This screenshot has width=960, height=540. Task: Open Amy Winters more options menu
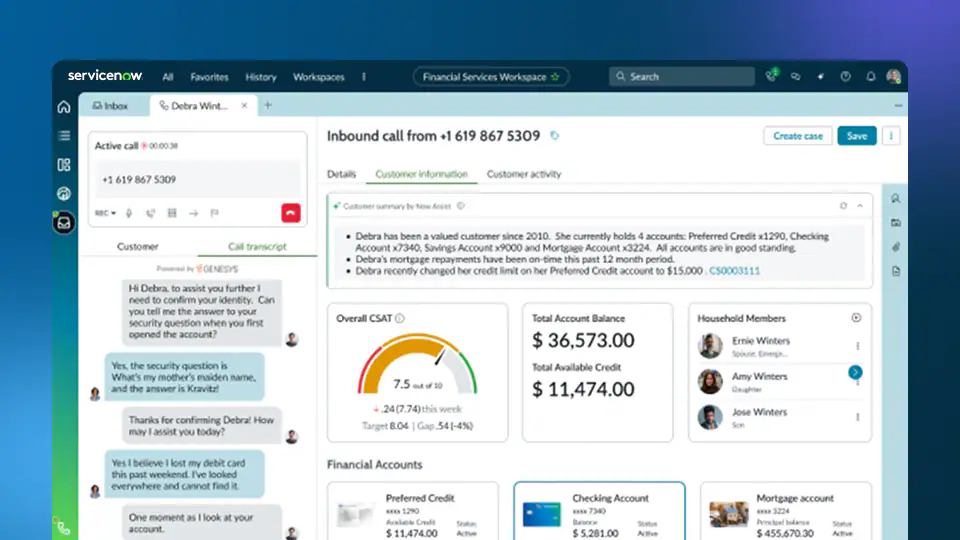[x=858, y=383]
